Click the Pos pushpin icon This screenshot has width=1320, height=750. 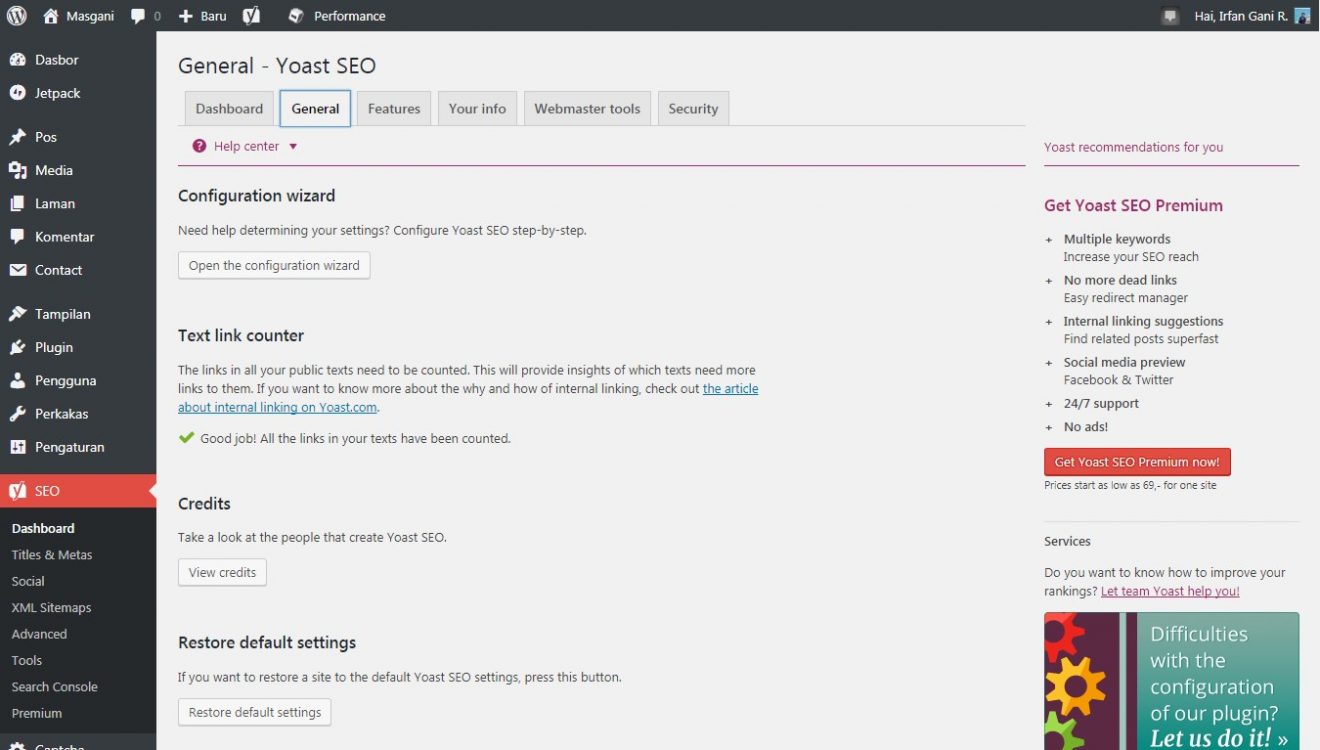coord(17,137)
